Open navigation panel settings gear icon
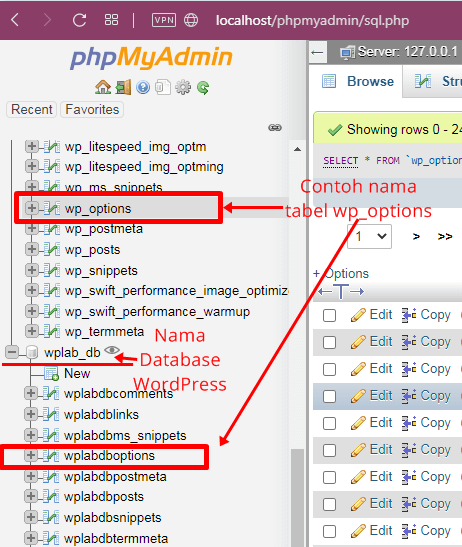This screenshot has height=547, width=462. (x=183, y=87)
